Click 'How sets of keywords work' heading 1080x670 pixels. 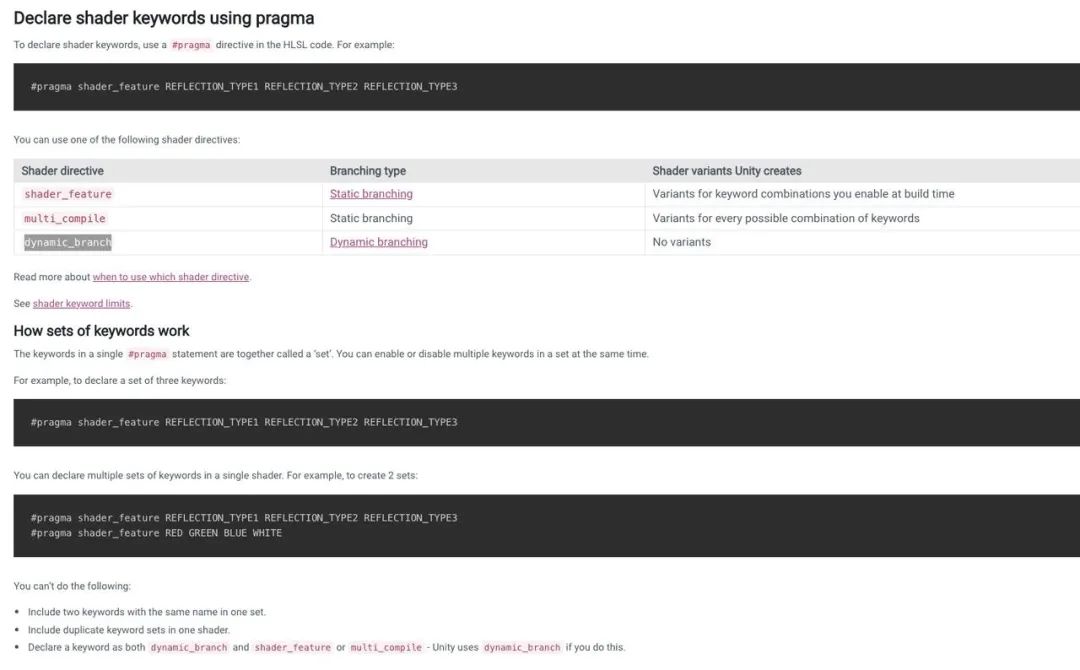pyautogui.click(x=101, y=331)
